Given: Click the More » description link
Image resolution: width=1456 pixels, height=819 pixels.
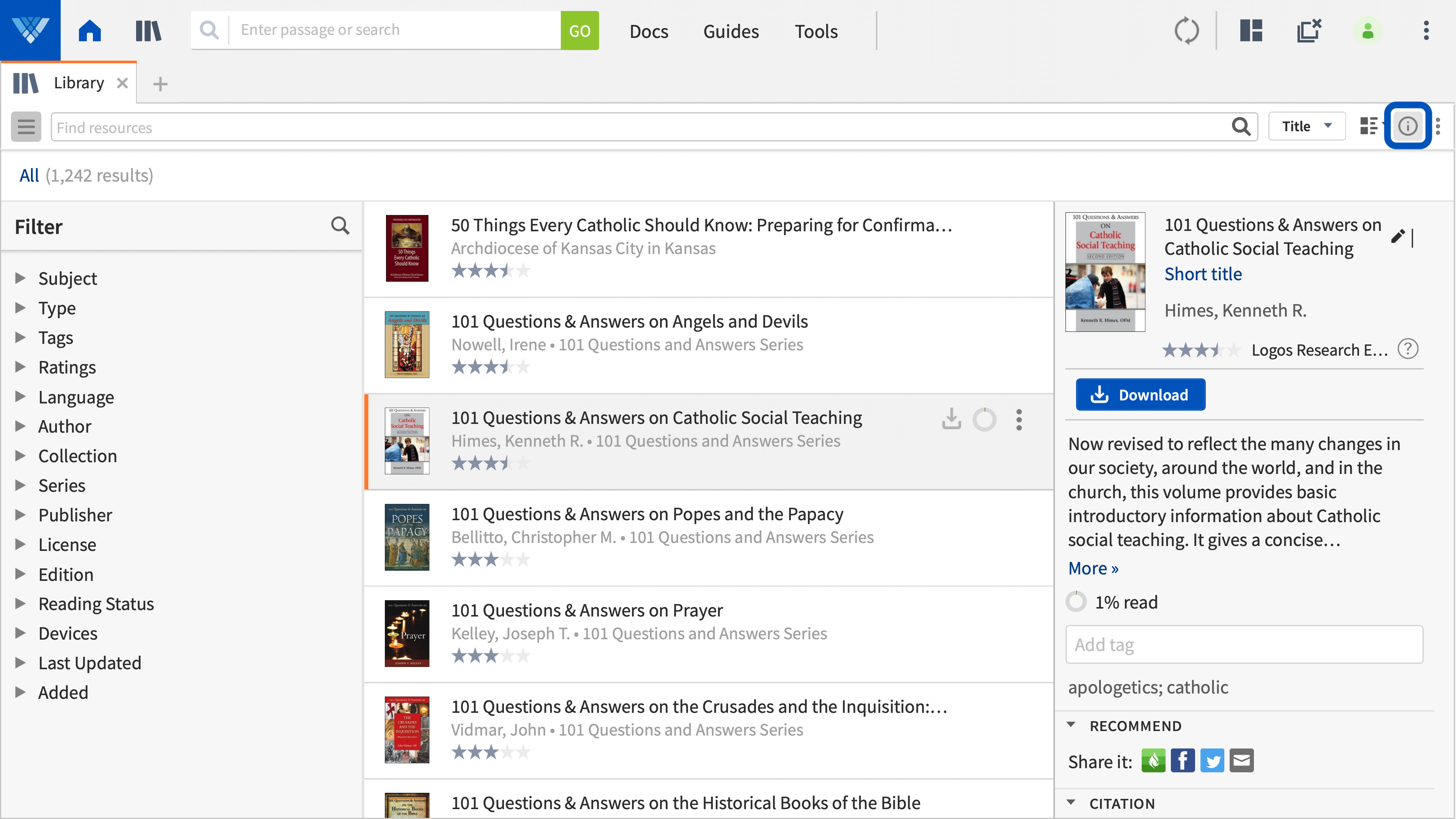Looking at the screenshot, I should (1093, 568).
